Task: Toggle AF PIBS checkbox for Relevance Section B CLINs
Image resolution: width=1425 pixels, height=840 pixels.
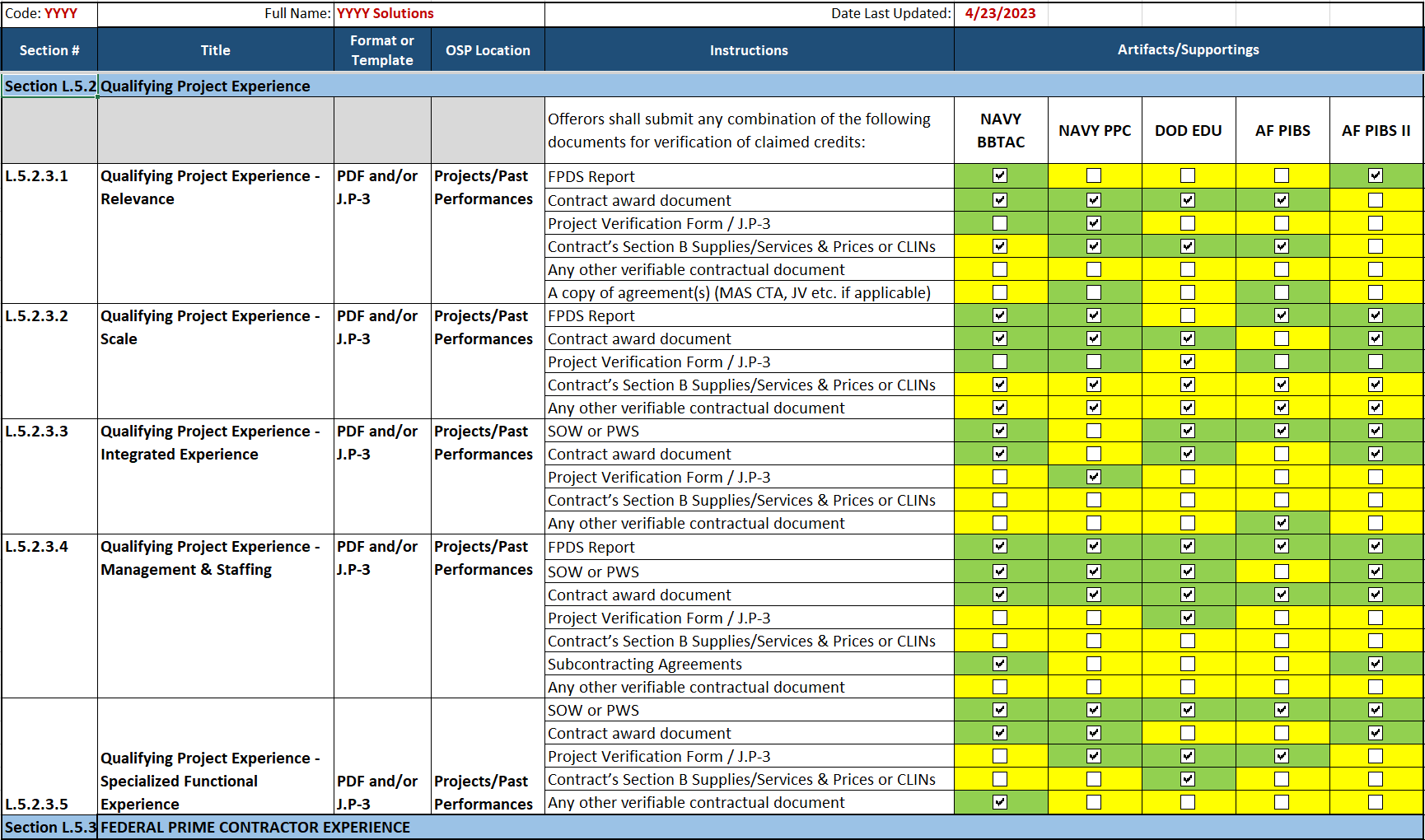Action: tap(1282, 246)
